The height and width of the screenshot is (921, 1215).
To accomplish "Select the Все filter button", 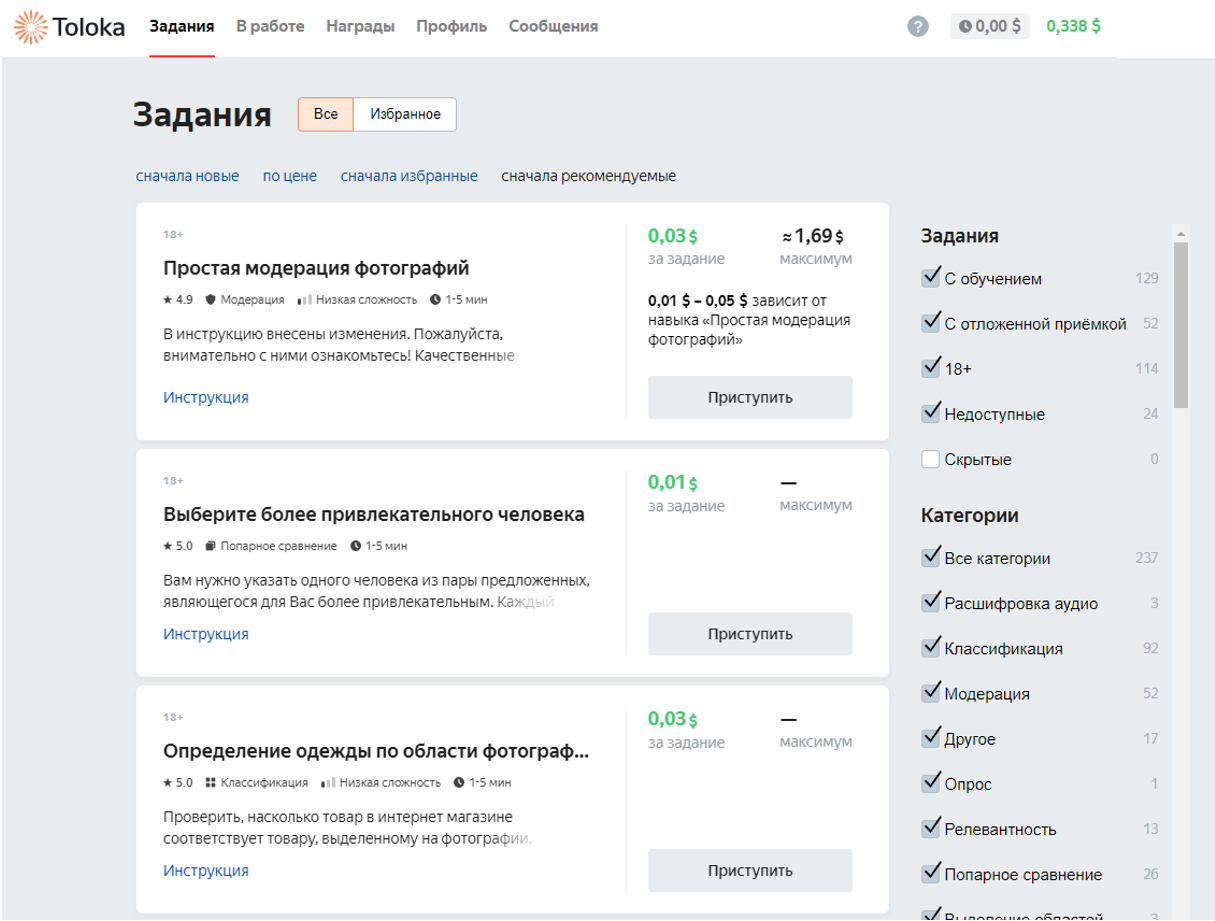I will coord(326,114).
